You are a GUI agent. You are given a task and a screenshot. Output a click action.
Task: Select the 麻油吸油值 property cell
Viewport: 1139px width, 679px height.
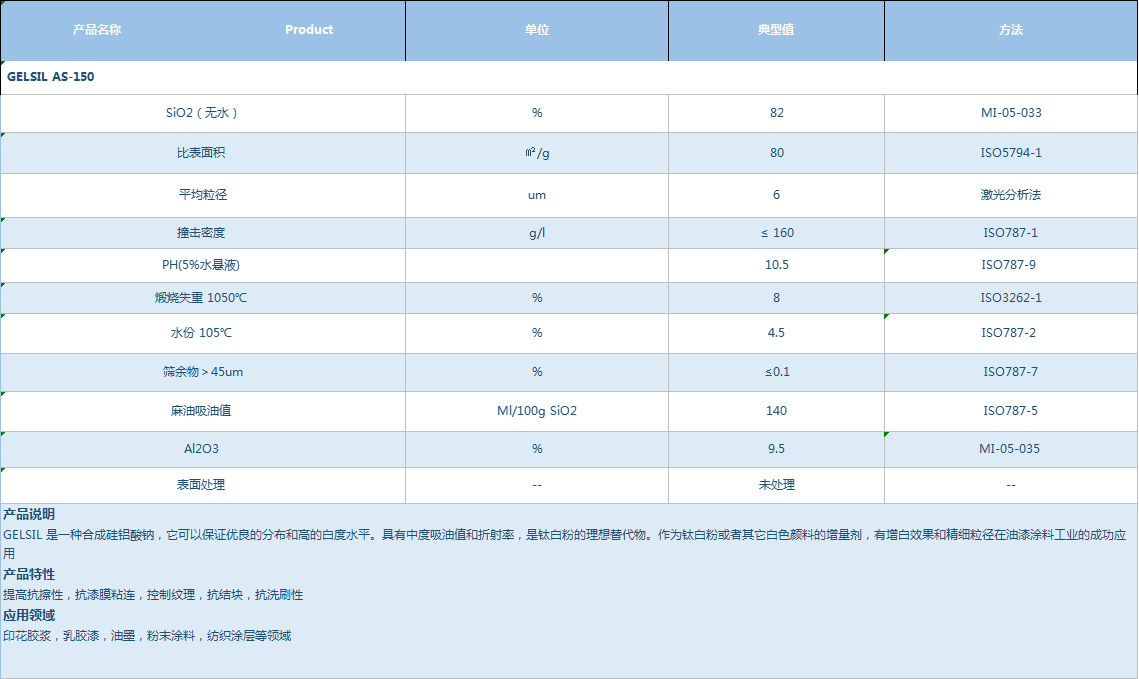pos(203,411)
